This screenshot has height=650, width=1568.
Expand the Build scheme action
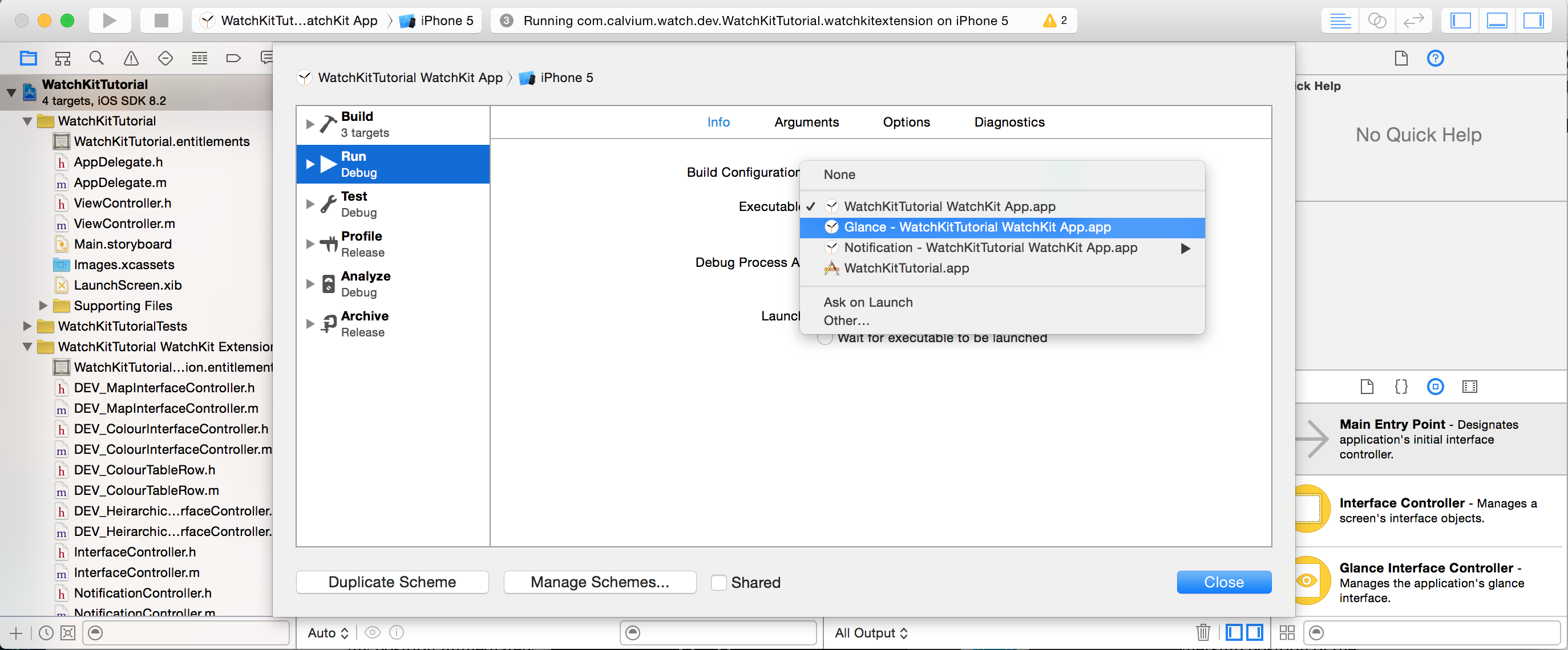310,124
